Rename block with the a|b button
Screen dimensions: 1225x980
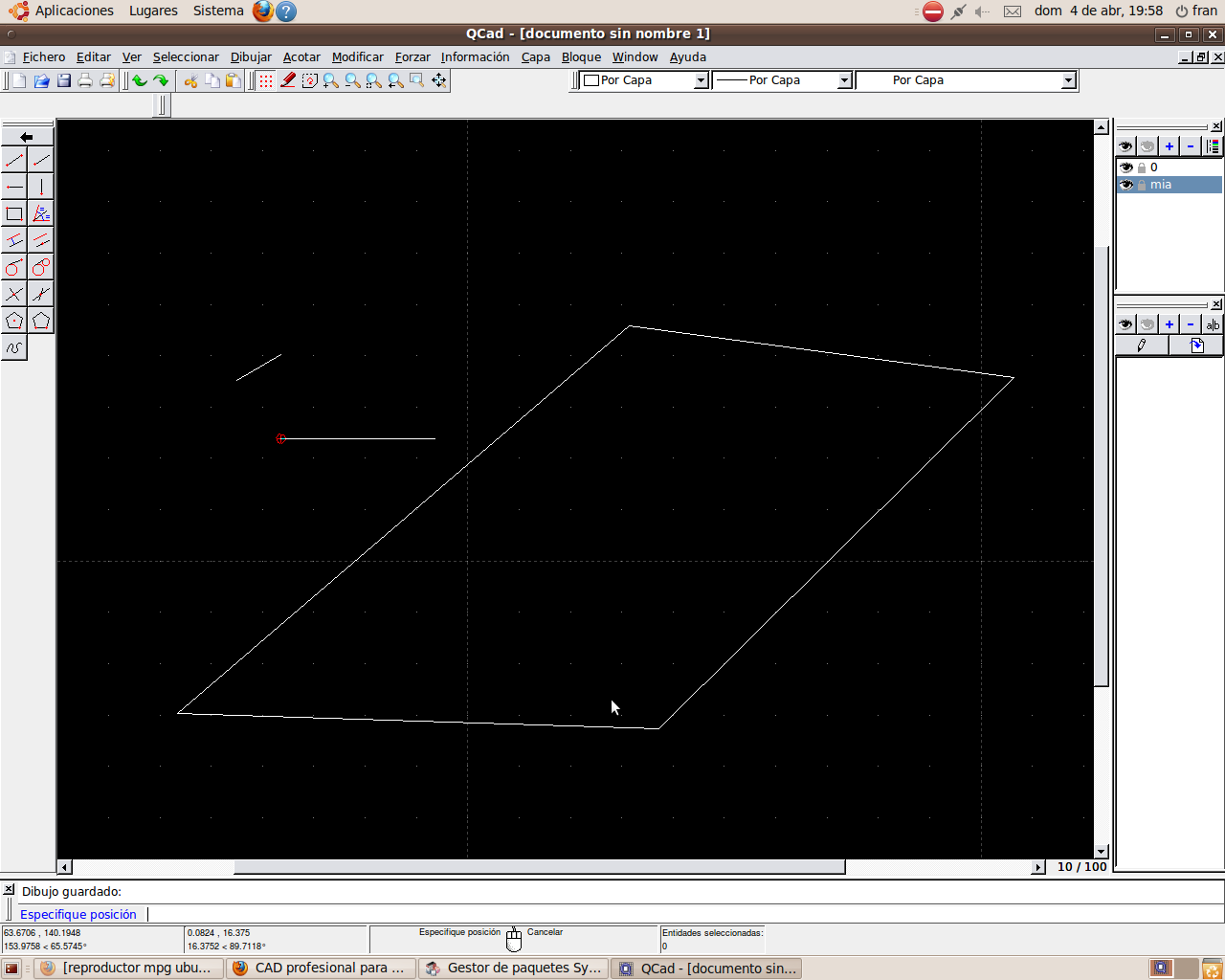[1213, 324]
